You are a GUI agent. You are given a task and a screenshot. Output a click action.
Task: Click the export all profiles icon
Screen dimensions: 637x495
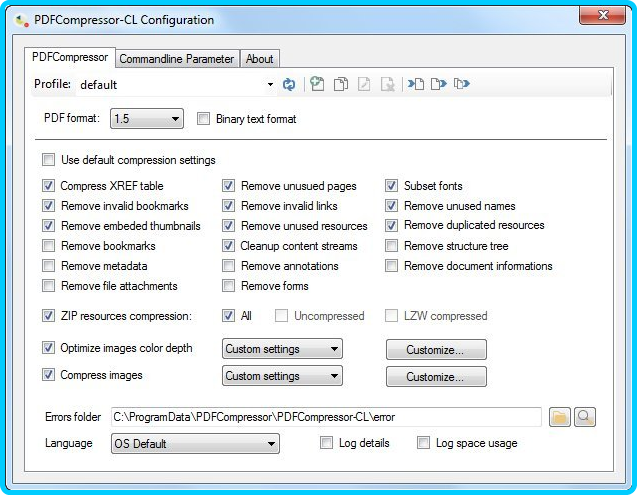[462, 84]
